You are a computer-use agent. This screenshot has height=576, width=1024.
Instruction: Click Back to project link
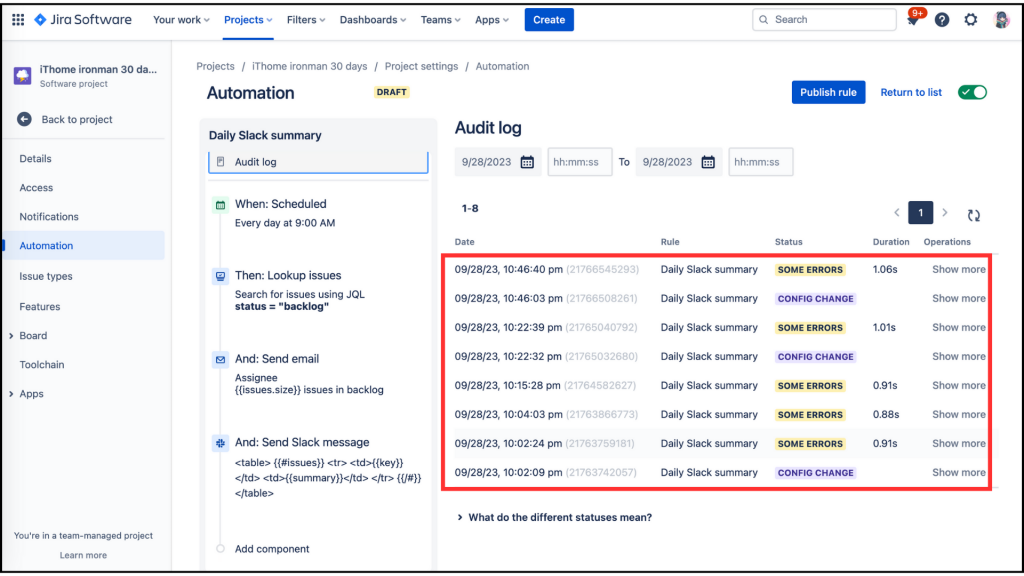click(x=77, y=120)
